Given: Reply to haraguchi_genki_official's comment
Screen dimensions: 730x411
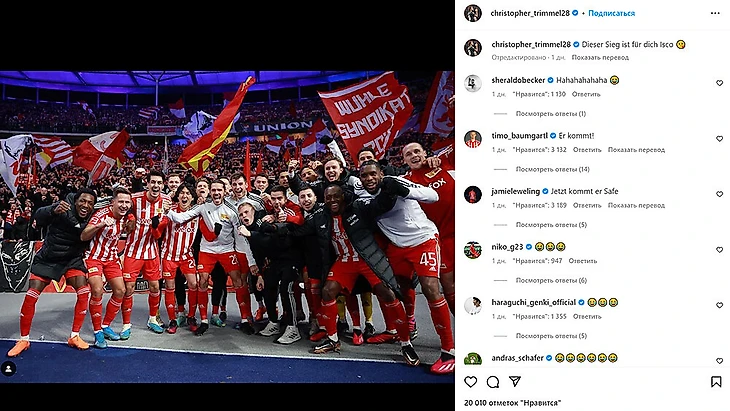Looking at the screenshot, I should point(587,317).
